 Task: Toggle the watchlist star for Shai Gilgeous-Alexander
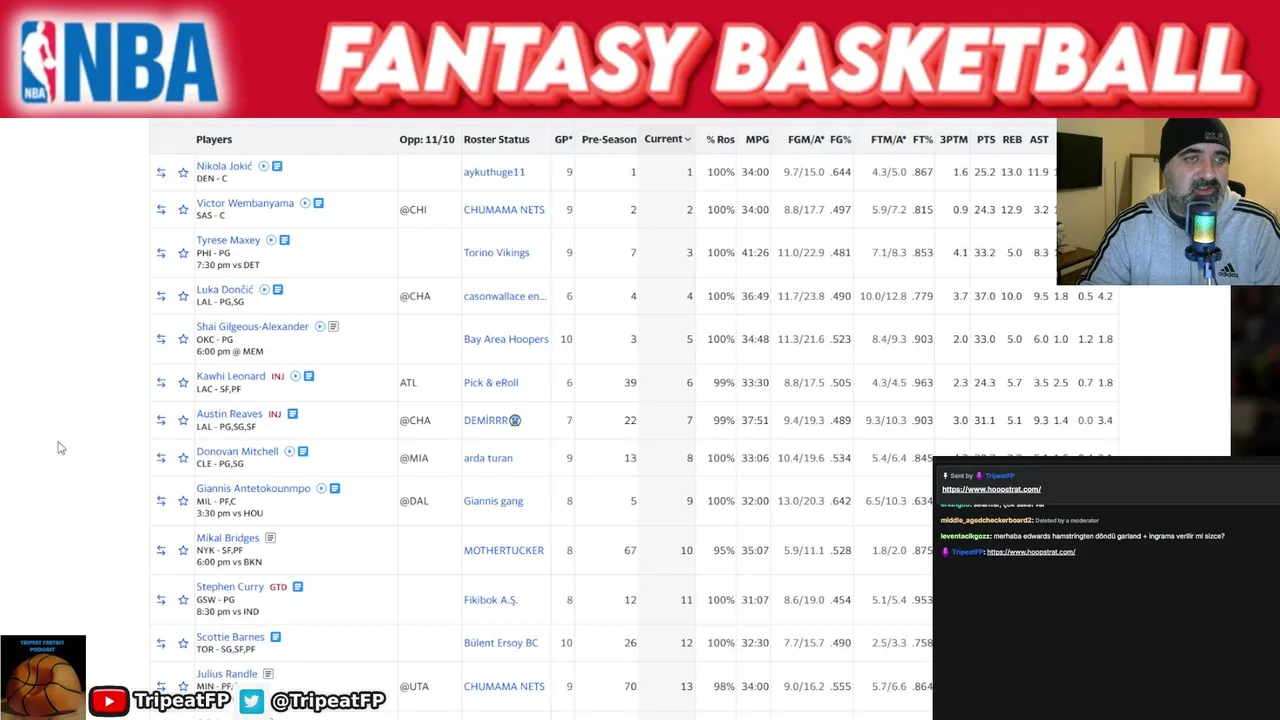click(x=183, y=339)
